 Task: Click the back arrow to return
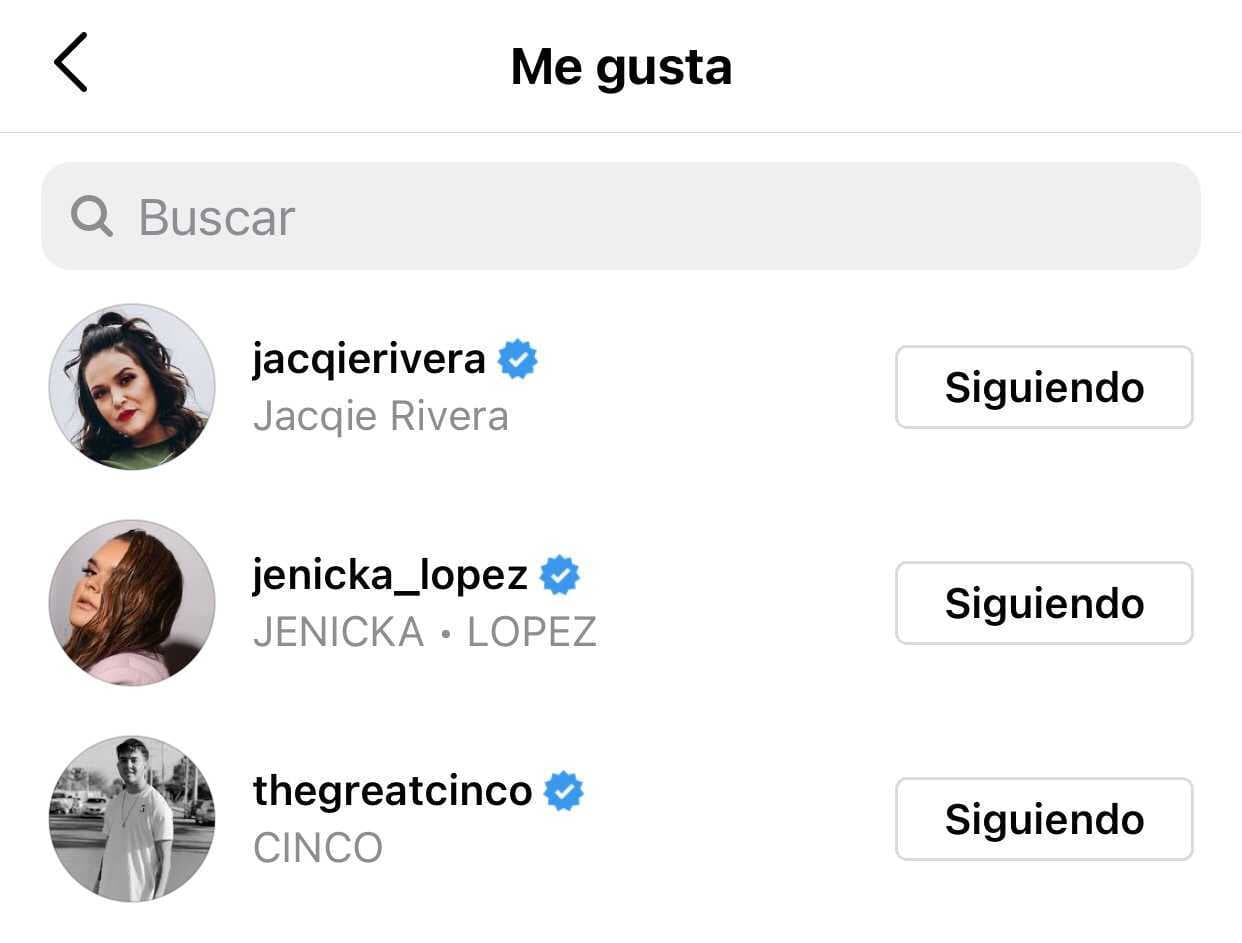[71, 64]
